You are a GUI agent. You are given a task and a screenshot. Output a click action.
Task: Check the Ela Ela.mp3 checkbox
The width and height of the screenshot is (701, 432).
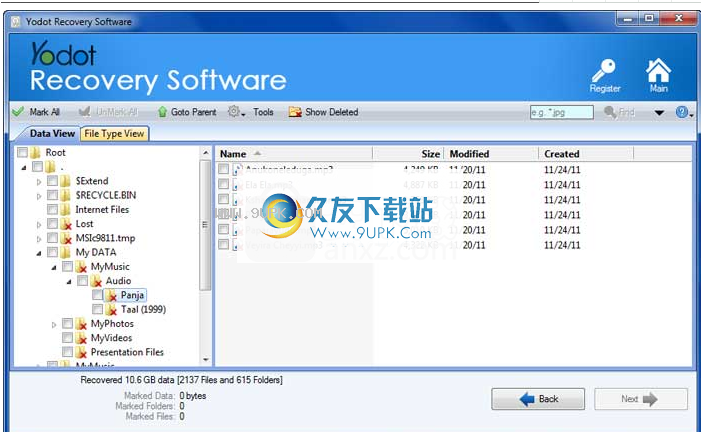click(x=224, y=184)
